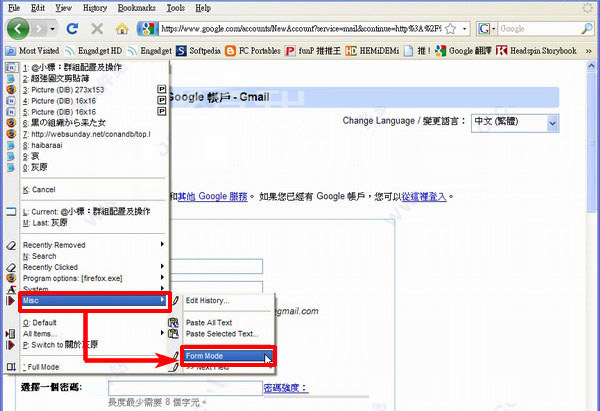Click Cancel in the clipboard menu
Viewport: 600px width, 411px height.
click(94, 189)
